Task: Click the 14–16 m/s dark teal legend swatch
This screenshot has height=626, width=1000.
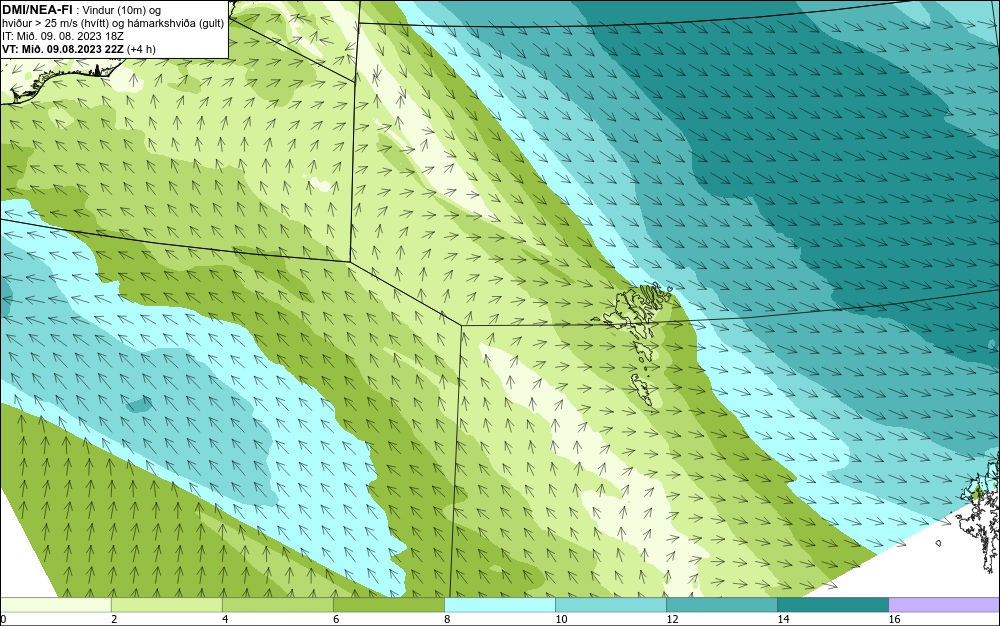Action: [832, 605]
